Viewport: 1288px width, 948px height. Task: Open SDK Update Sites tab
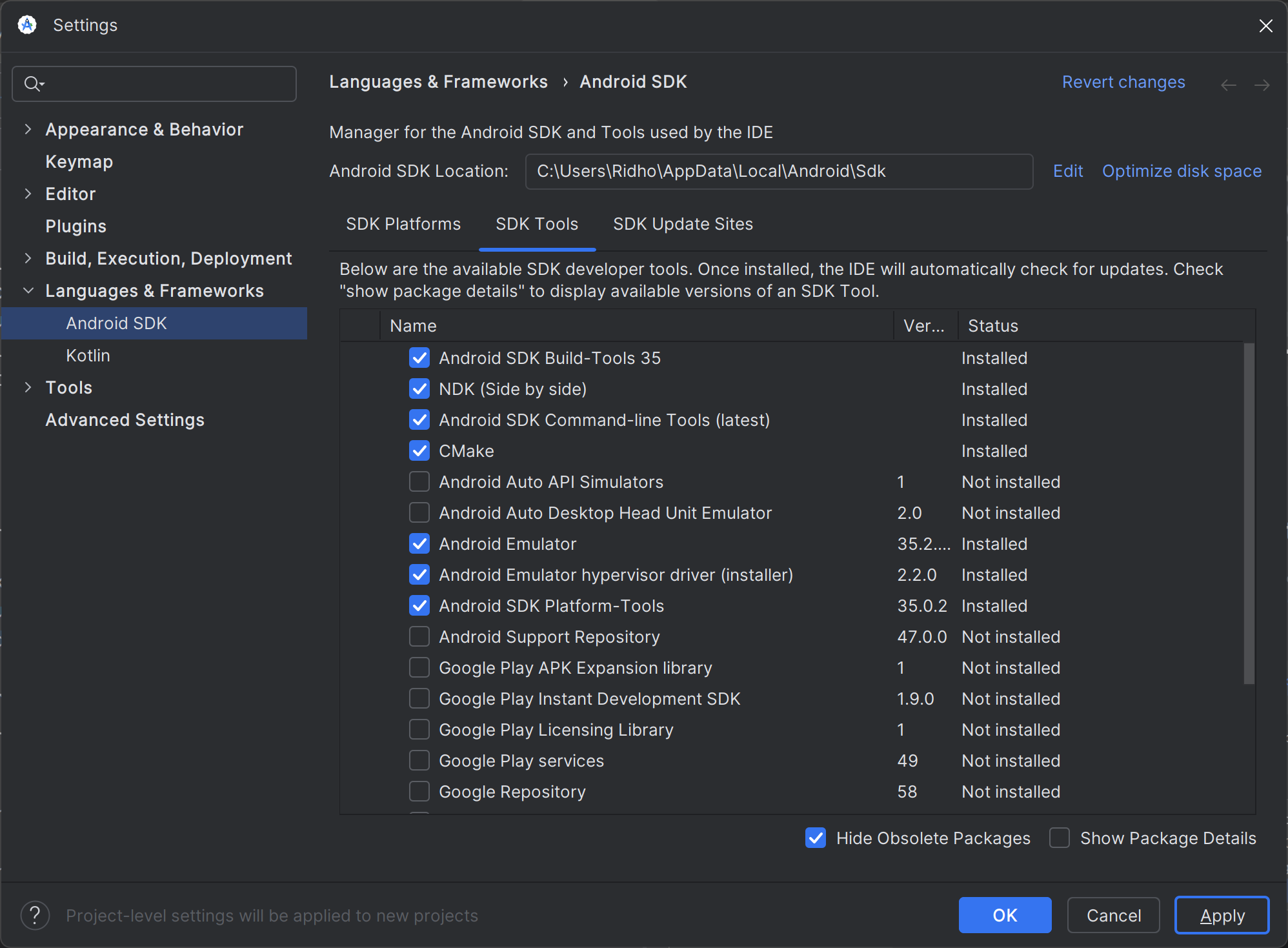click(683, 224)
